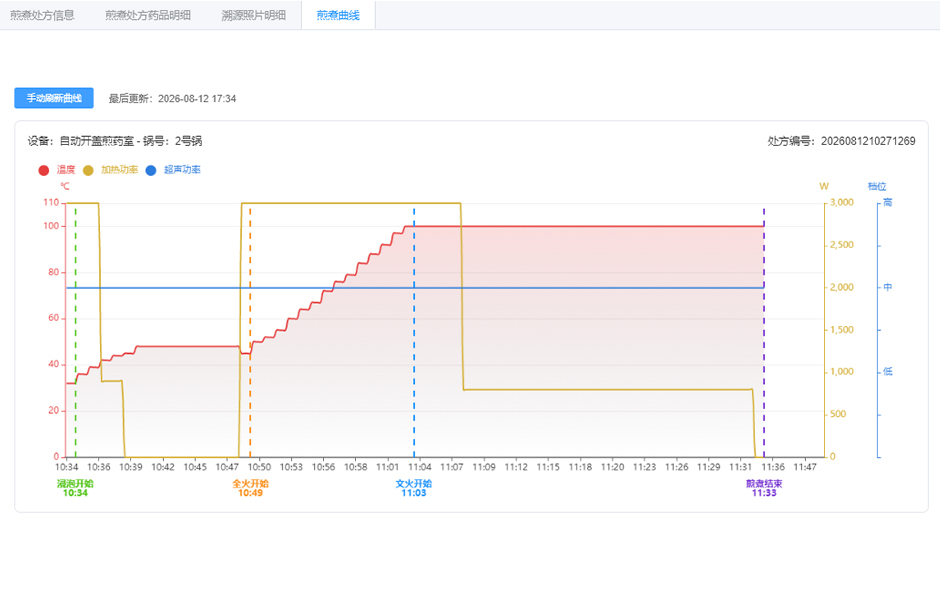
Task: Toggle the yellow 加热功率 legend dot
Action: pyautogui.click(x=88, y=170)
